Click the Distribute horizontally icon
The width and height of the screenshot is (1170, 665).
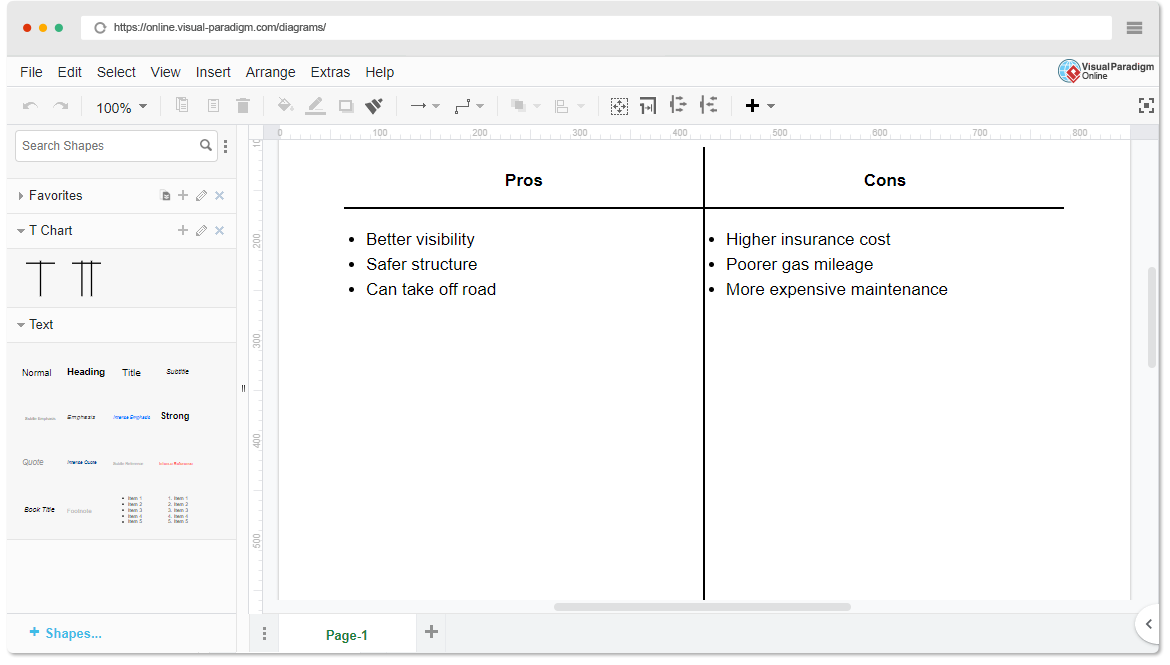click(678, 105)
